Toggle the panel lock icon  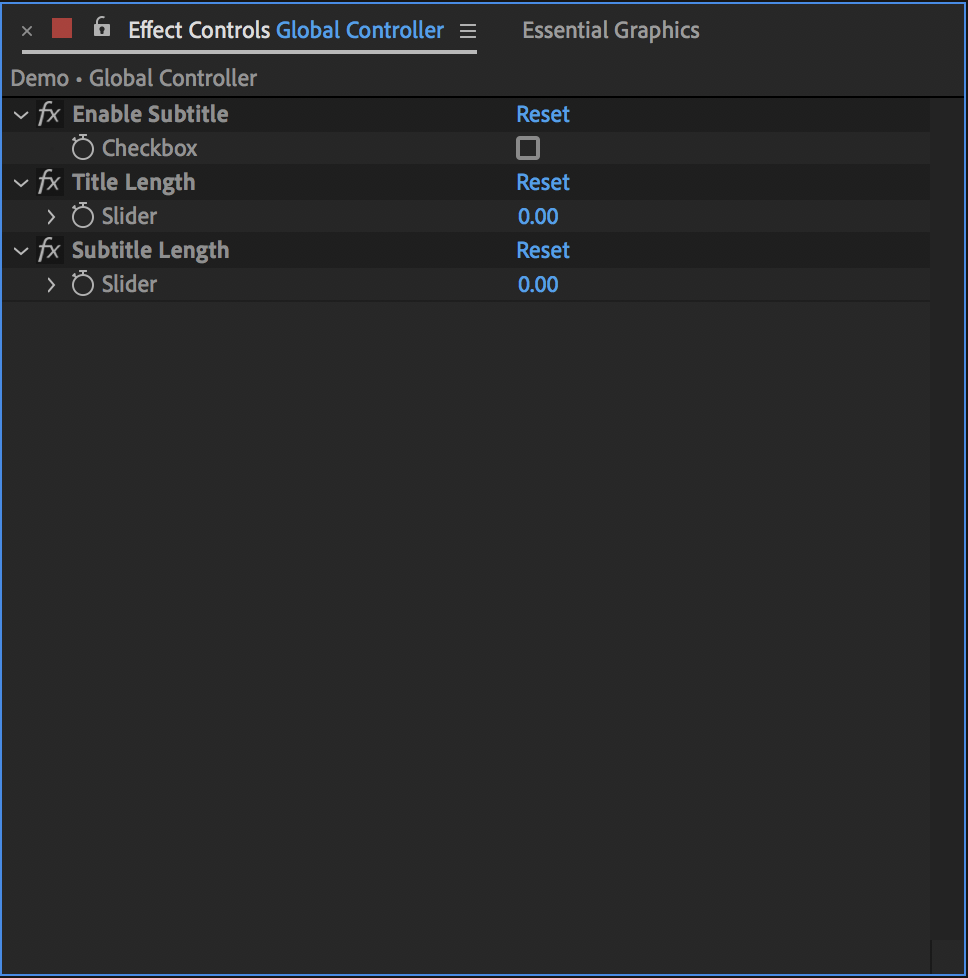coord(101,28)
